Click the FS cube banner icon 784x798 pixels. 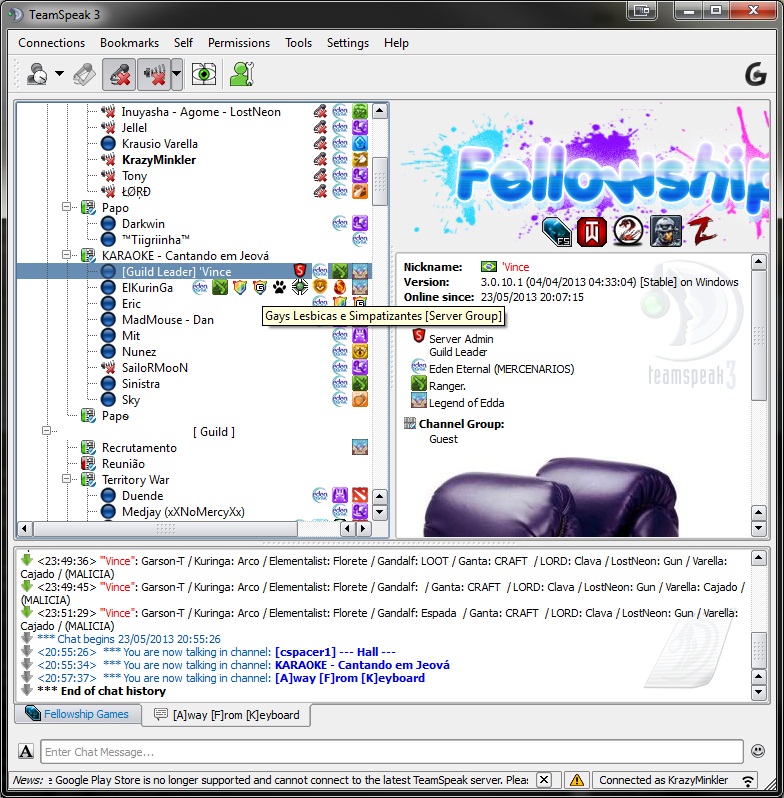[x=556, y=232]
